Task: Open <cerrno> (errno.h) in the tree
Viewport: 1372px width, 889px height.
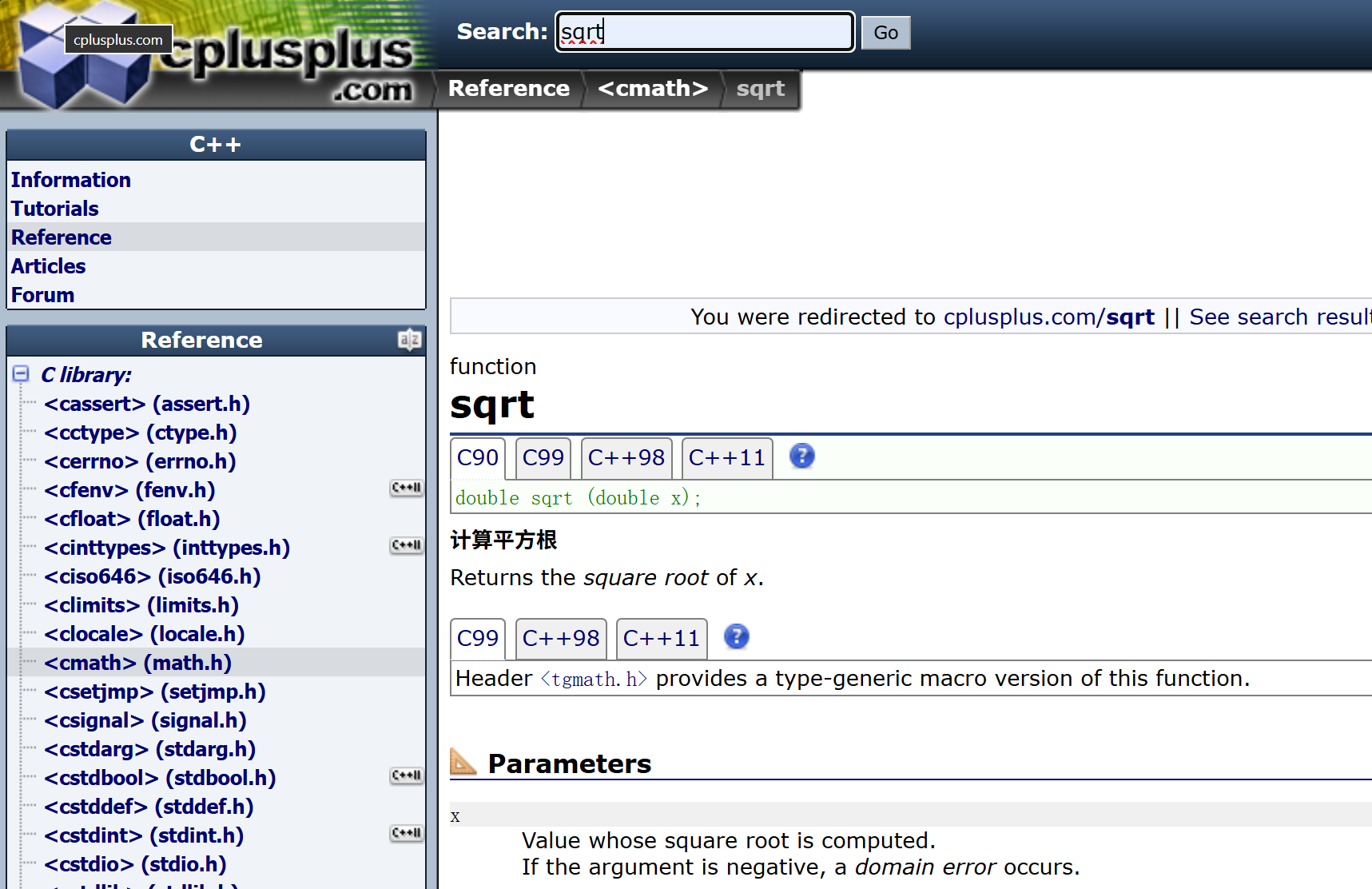Action: (x=140, y=461)
